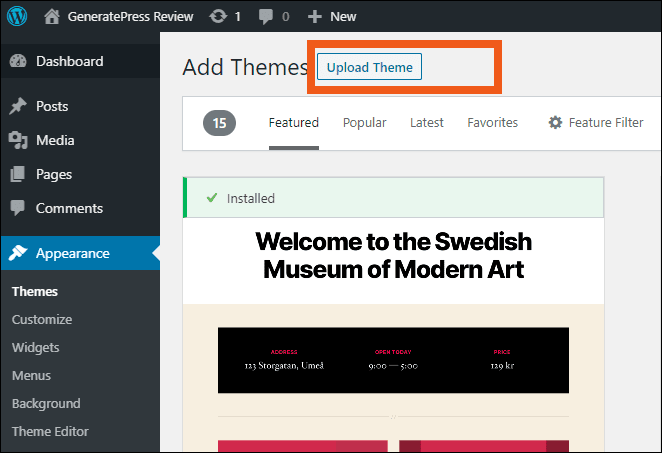Image resolution: width=662 pixels, height=453 pixels.
Task: Select the Appearance menu item
Action: coord(72,253)
